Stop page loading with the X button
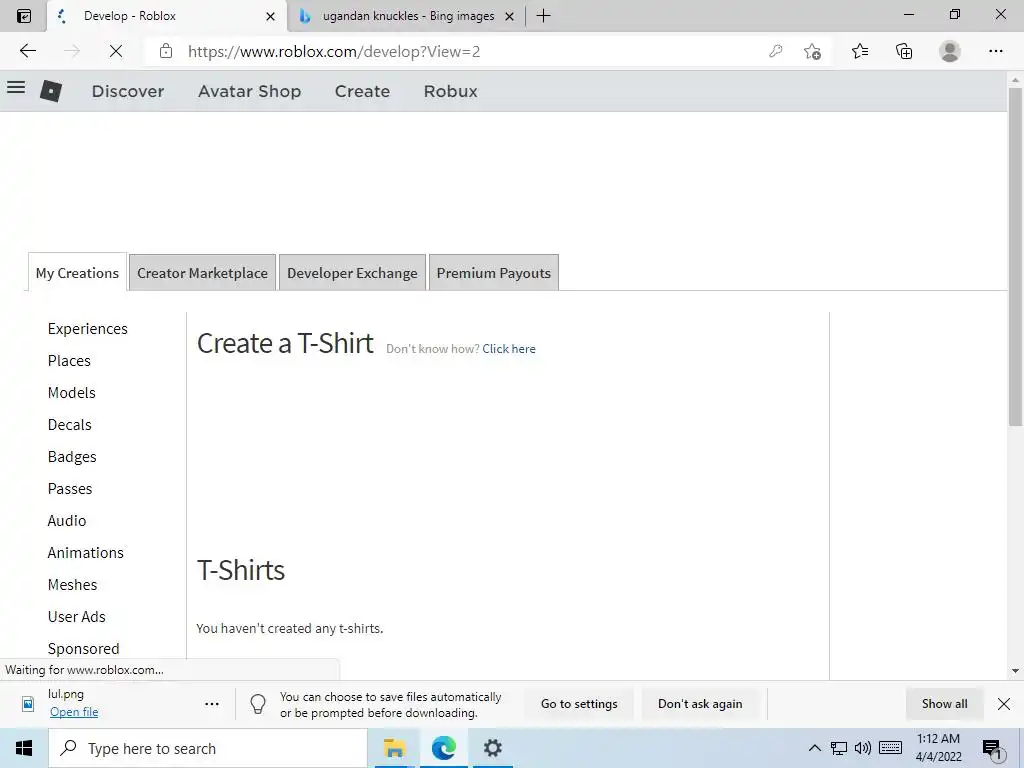The height and width of the screenshot is (768, 1024). (116, 51)
